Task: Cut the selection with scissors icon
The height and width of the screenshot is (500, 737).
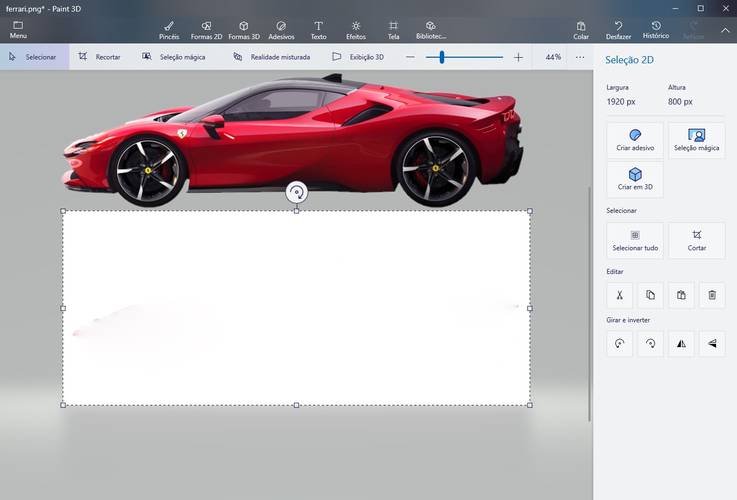Action: click(619, 295)
